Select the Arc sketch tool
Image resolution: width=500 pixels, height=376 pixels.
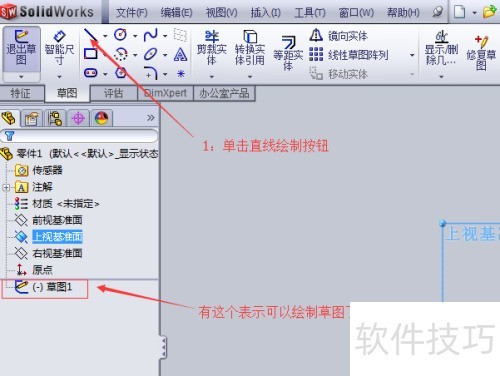tap(120, 54)
